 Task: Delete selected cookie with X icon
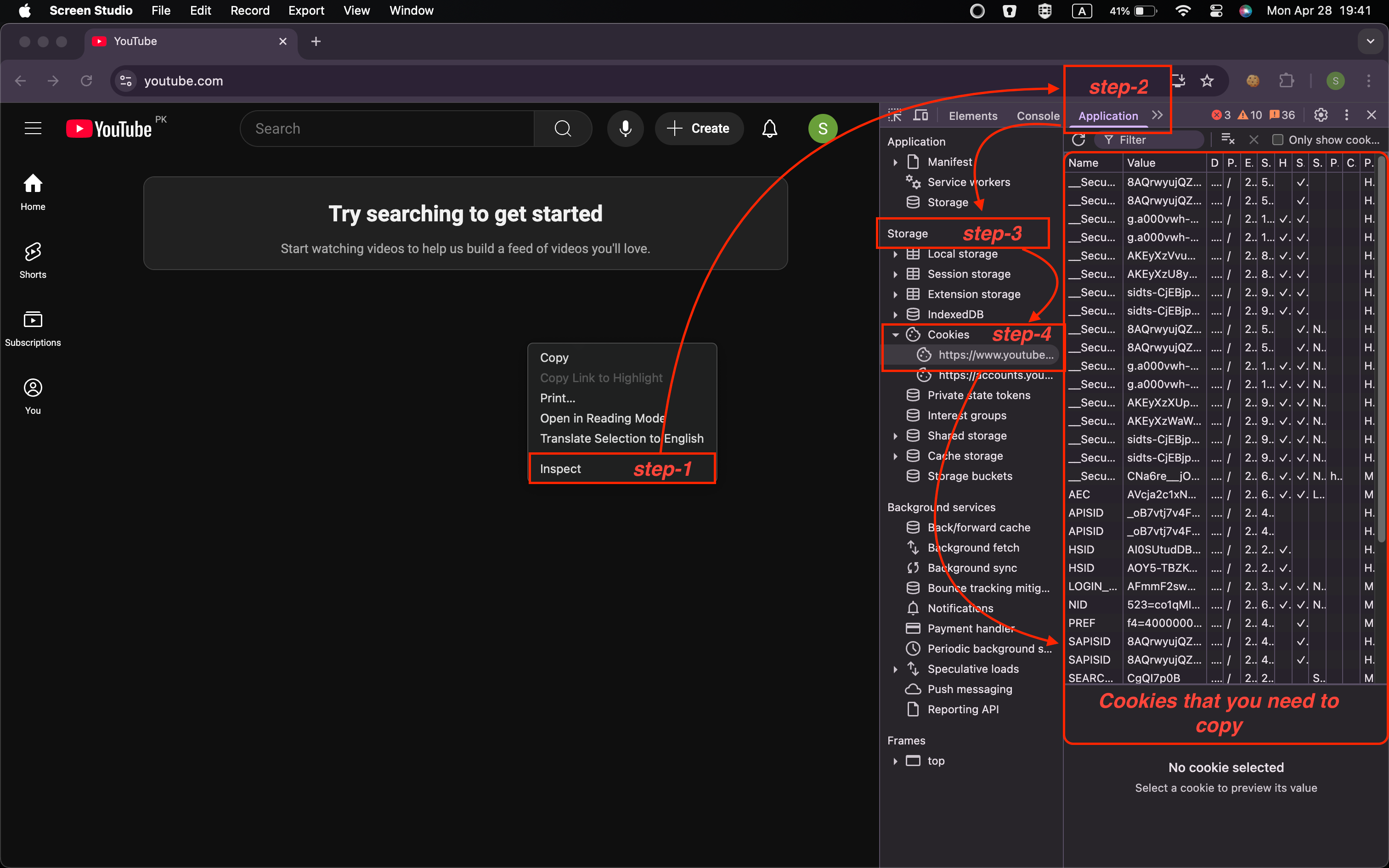coord(1254,140)
